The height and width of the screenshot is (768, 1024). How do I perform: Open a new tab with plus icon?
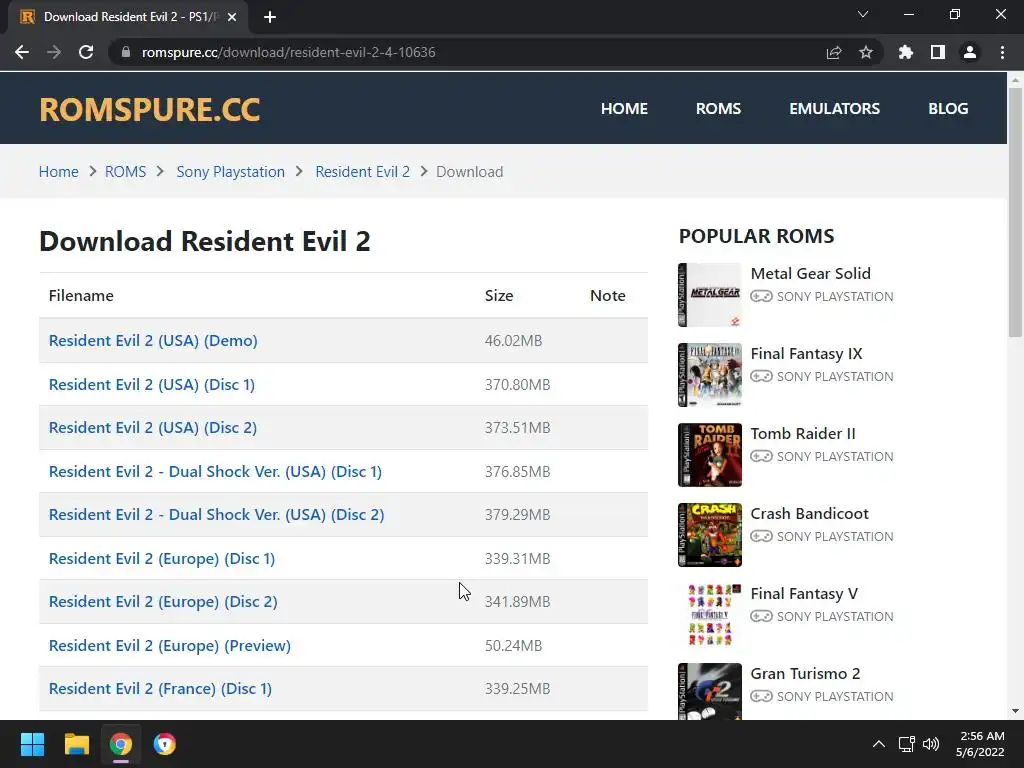point(270,17)
